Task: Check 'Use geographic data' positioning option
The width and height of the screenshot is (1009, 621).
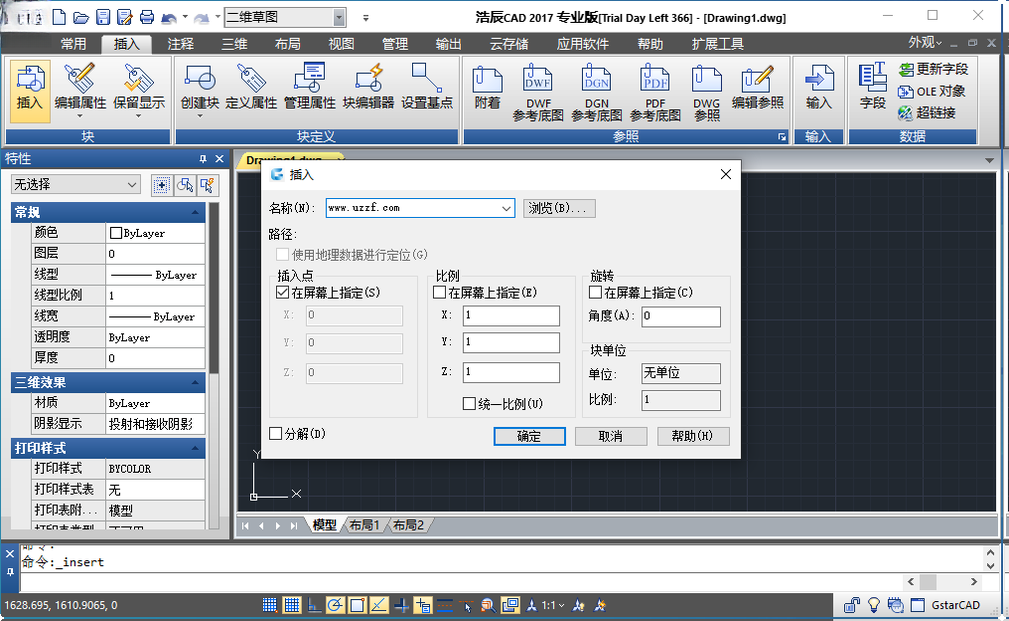Action: point(282,255)
